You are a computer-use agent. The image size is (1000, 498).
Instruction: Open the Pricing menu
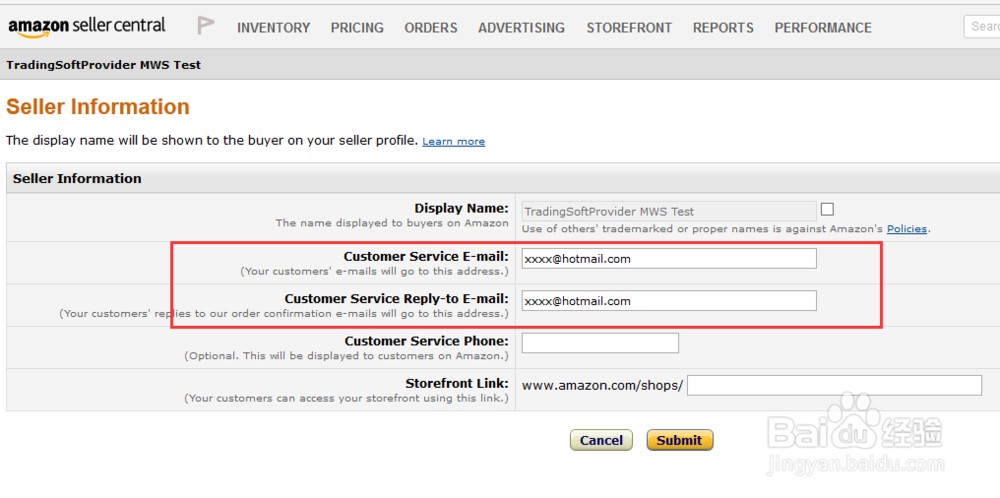(x=357, y=28)
